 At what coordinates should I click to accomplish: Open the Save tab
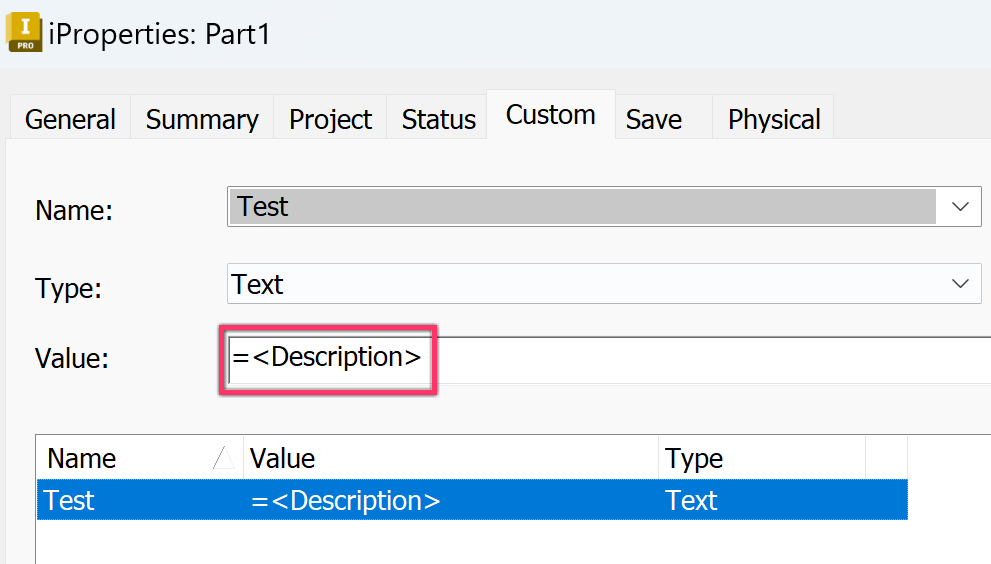[x=664, y=118]
